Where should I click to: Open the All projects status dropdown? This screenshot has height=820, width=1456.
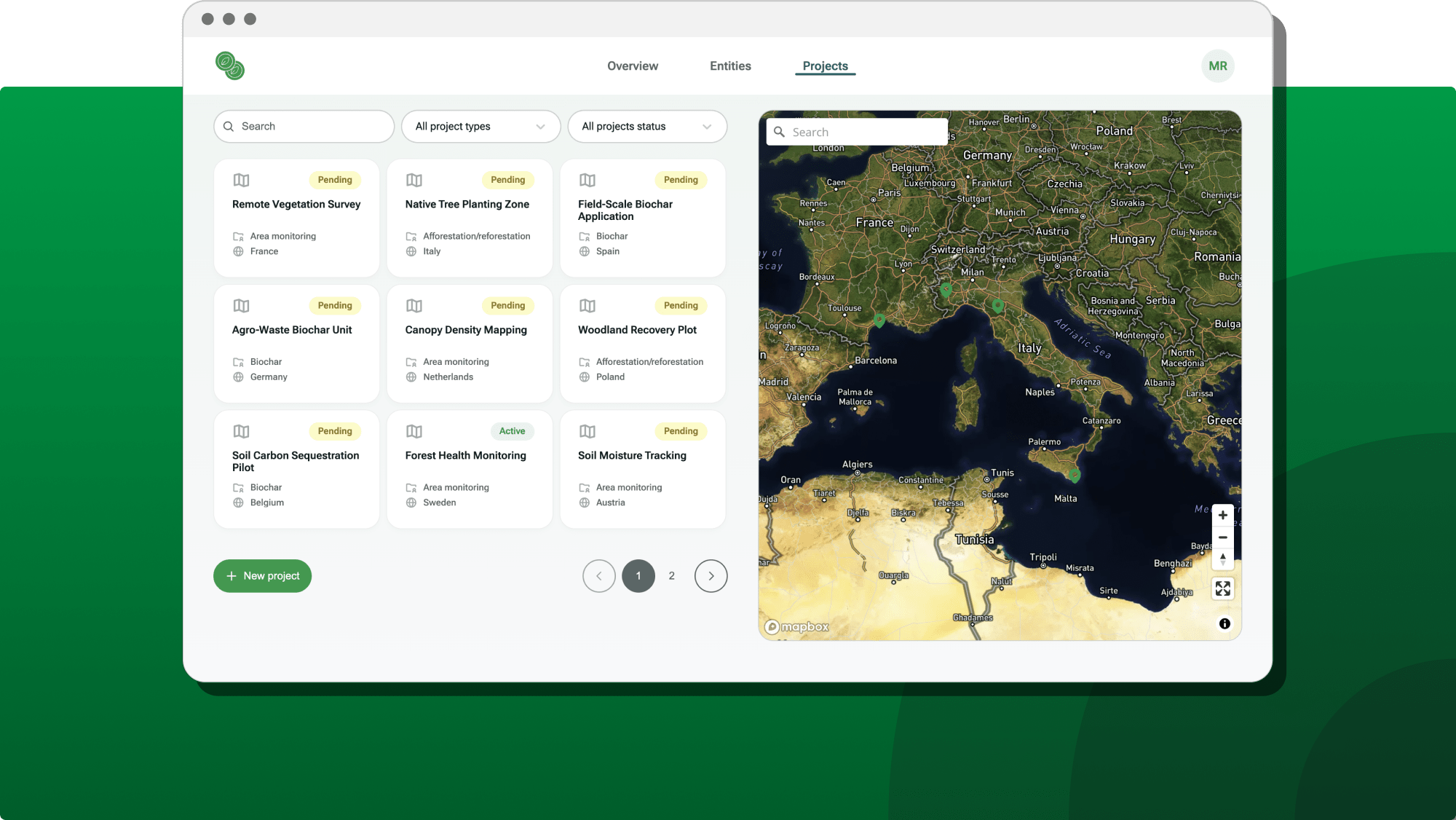pyautogui.click(x=647, y=126)
